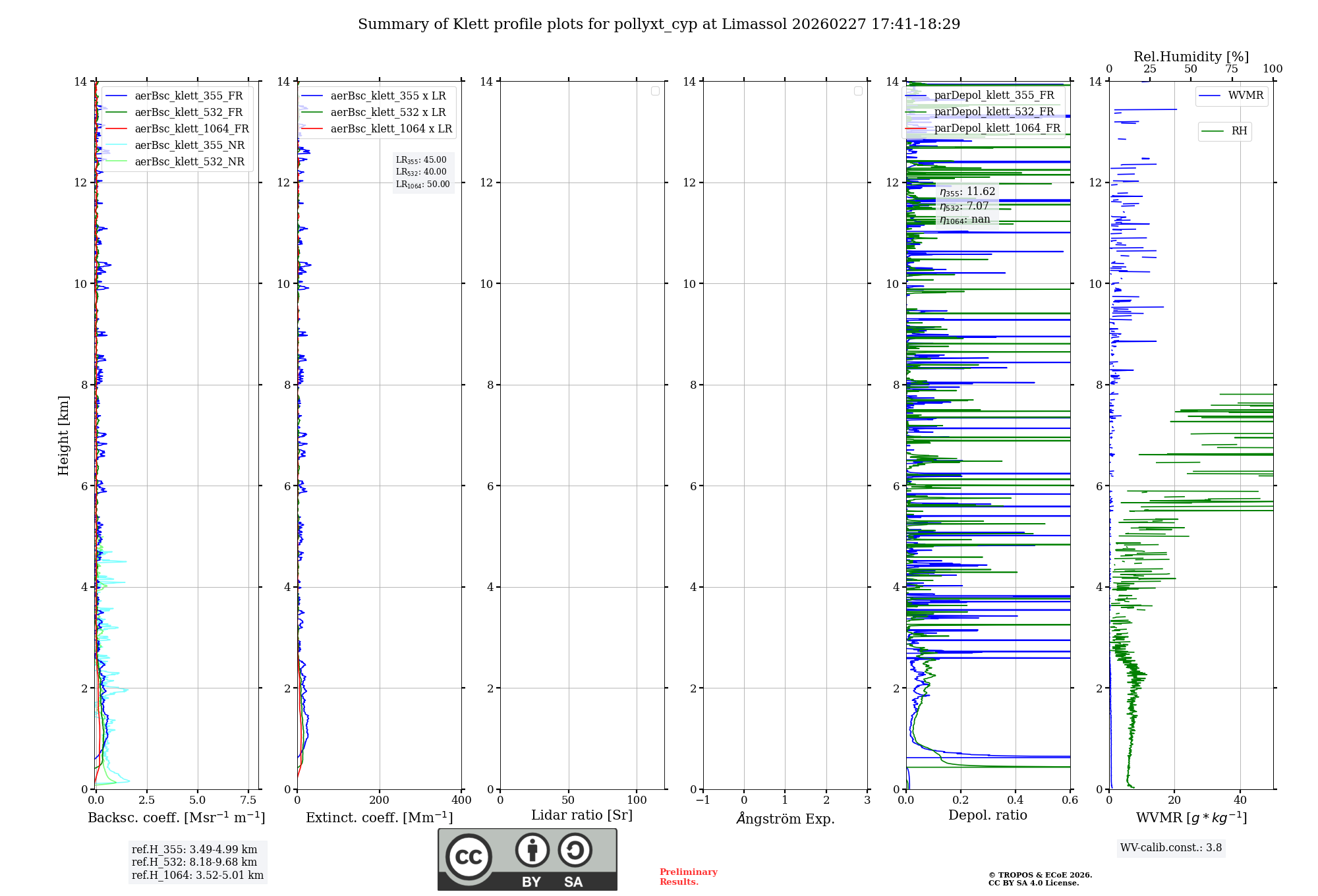The height and width of the screenshot is (896, 1318).
Task: Click the ShareAlike SA circular arrow icon
Action: [575, 850]
